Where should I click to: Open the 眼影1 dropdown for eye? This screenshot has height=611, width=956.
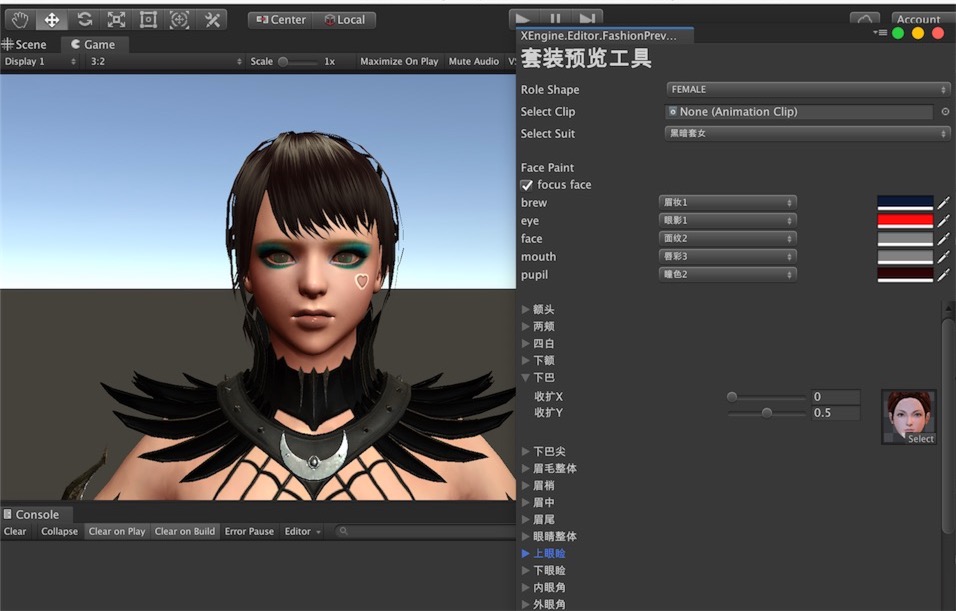727,220
